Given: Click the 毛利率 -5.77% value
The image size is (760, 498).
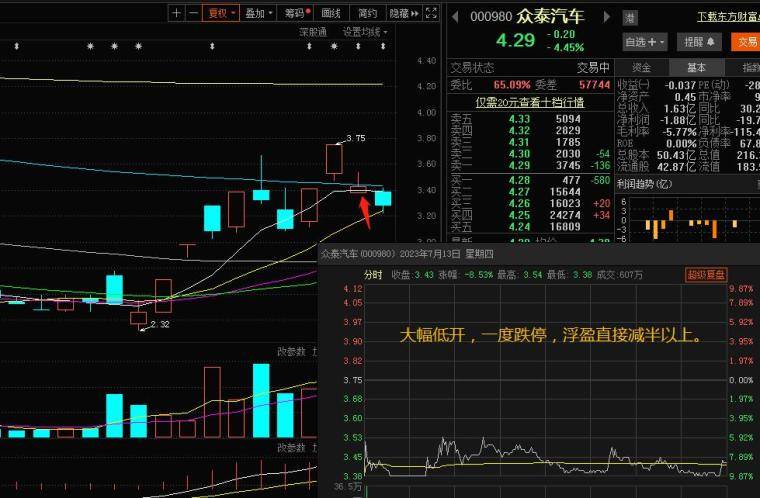Looking at the screenshot, I should tap(678, 132).
